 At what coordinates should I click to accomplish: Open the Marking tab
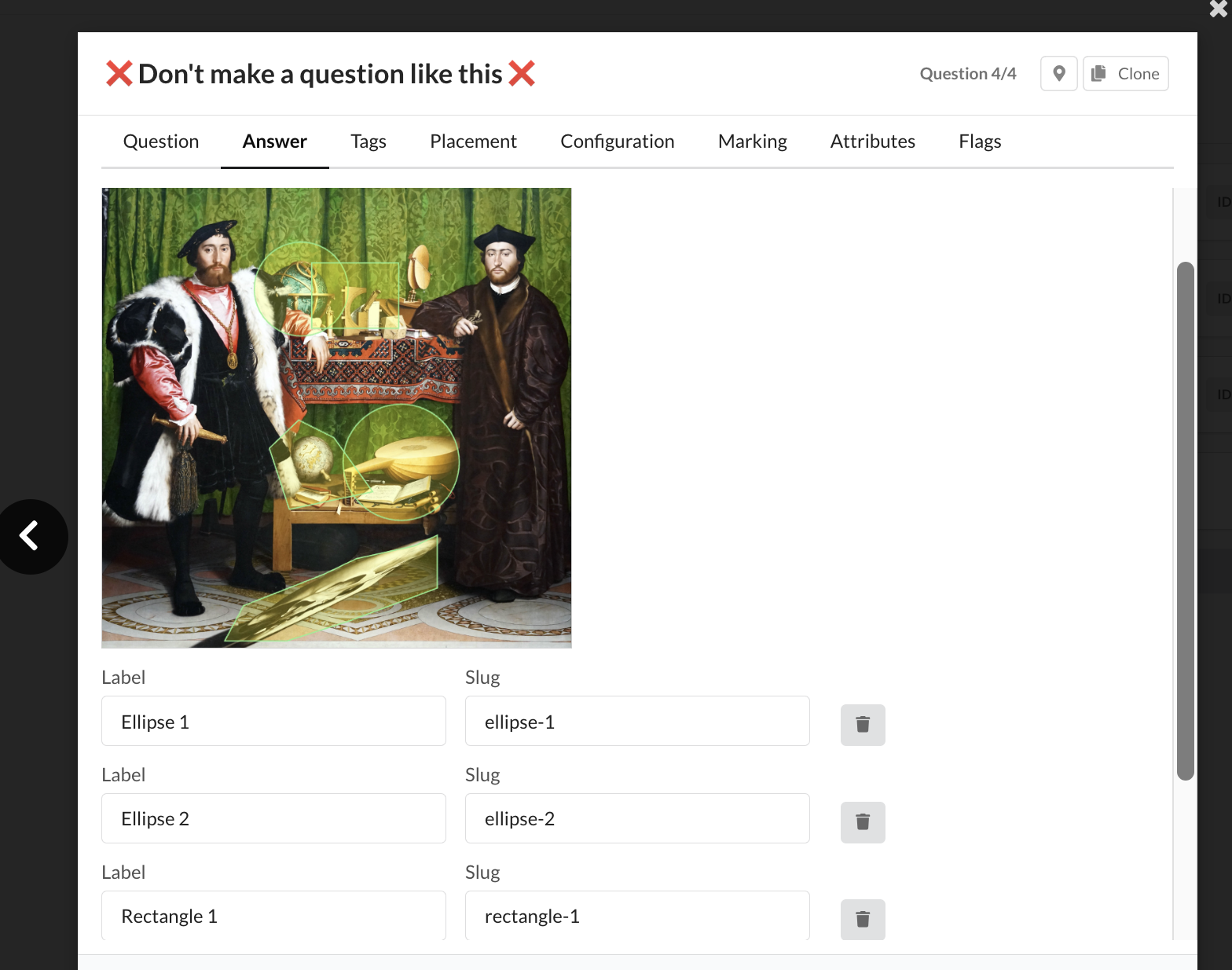point(752,141)
